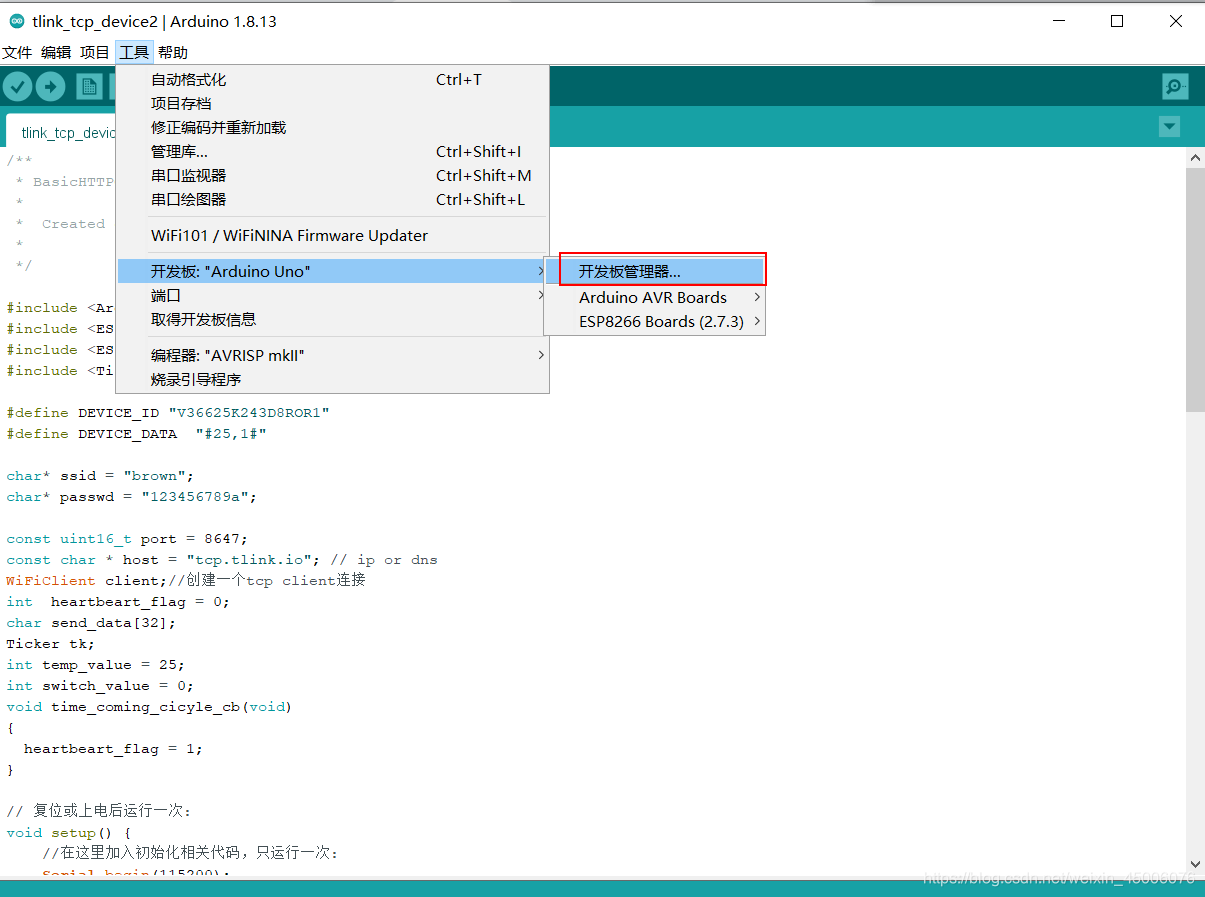Open the 帮助 menu
This screenshot has width=1205, height=897.
171,52
